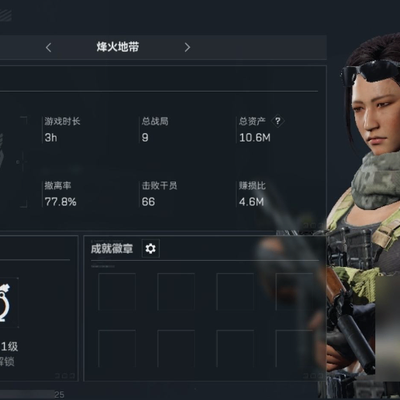This screenshot has height=400, width=400.
Task: Select second badge slot in top row
Action: coord(176,292)
